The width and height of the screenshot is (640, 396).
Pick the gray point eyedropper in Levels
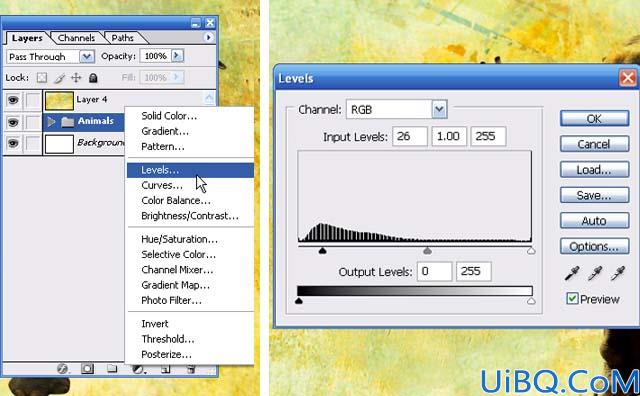click(x=595, y=274)
